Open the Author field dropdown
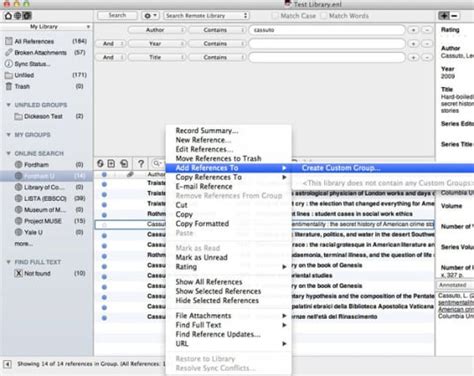 pyautogui.click(x=157, y=30)
